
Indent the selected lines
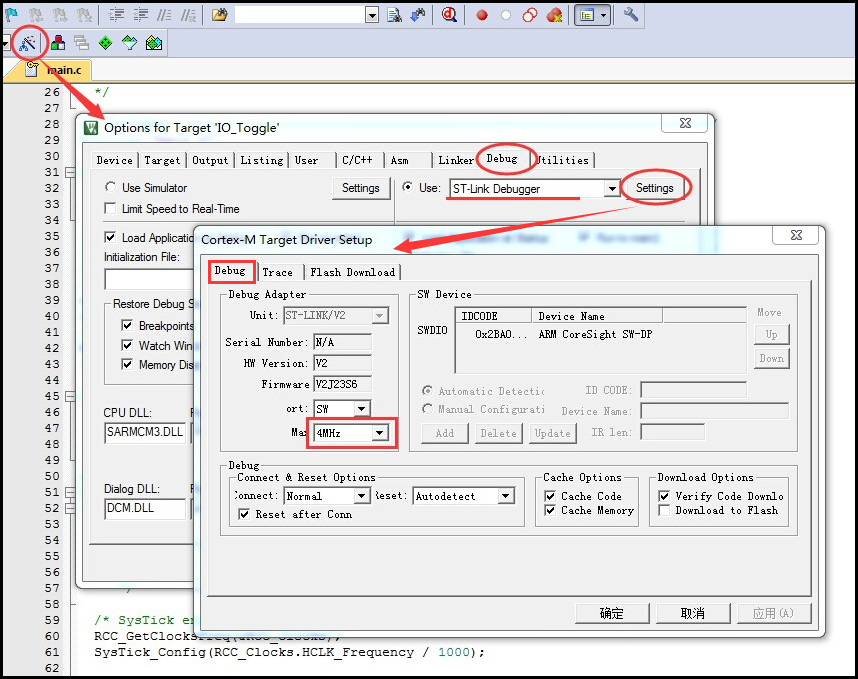[116, 15]
